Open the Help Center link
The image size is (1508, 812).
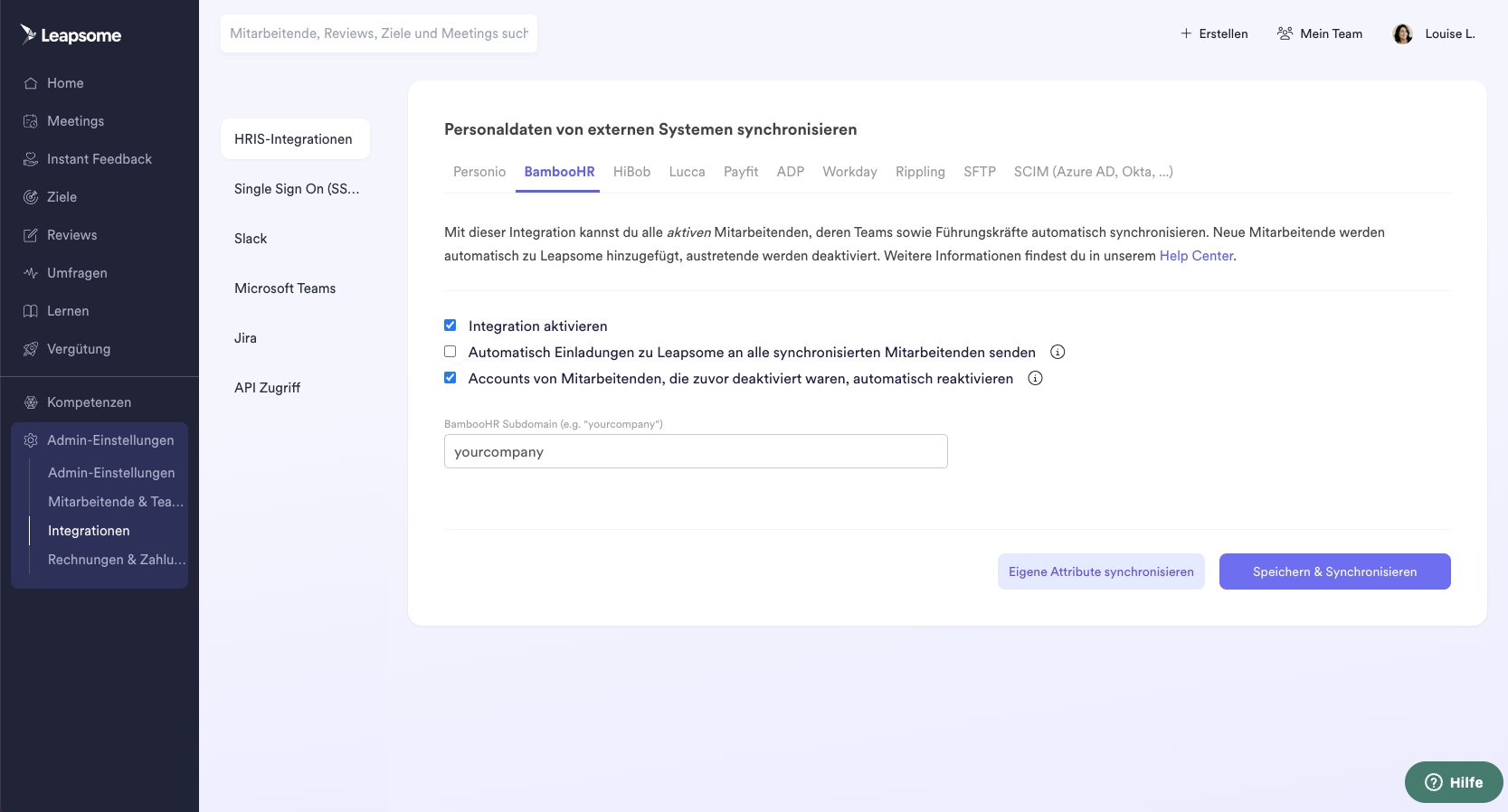coord(1196,256)
